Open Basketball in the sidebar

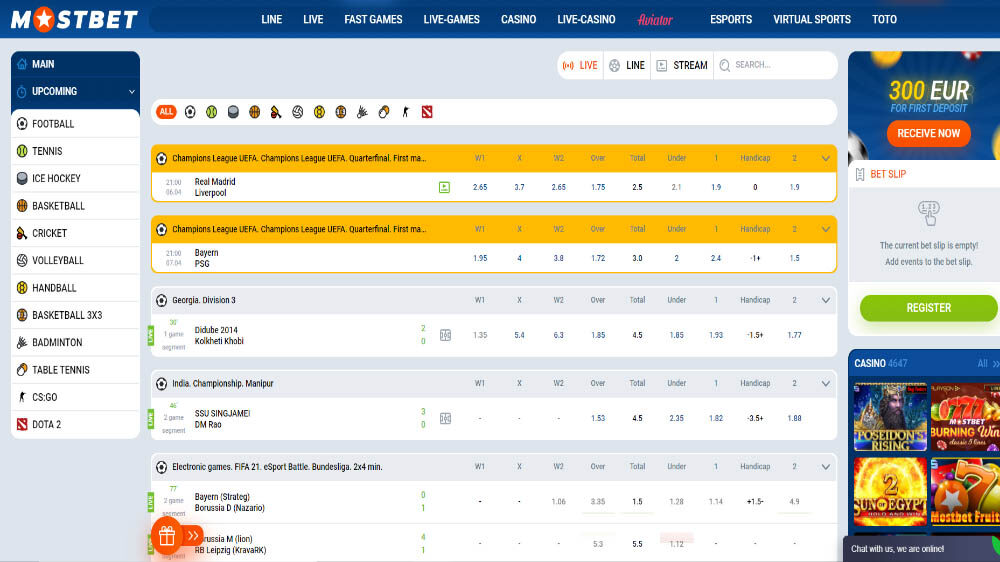75,206
